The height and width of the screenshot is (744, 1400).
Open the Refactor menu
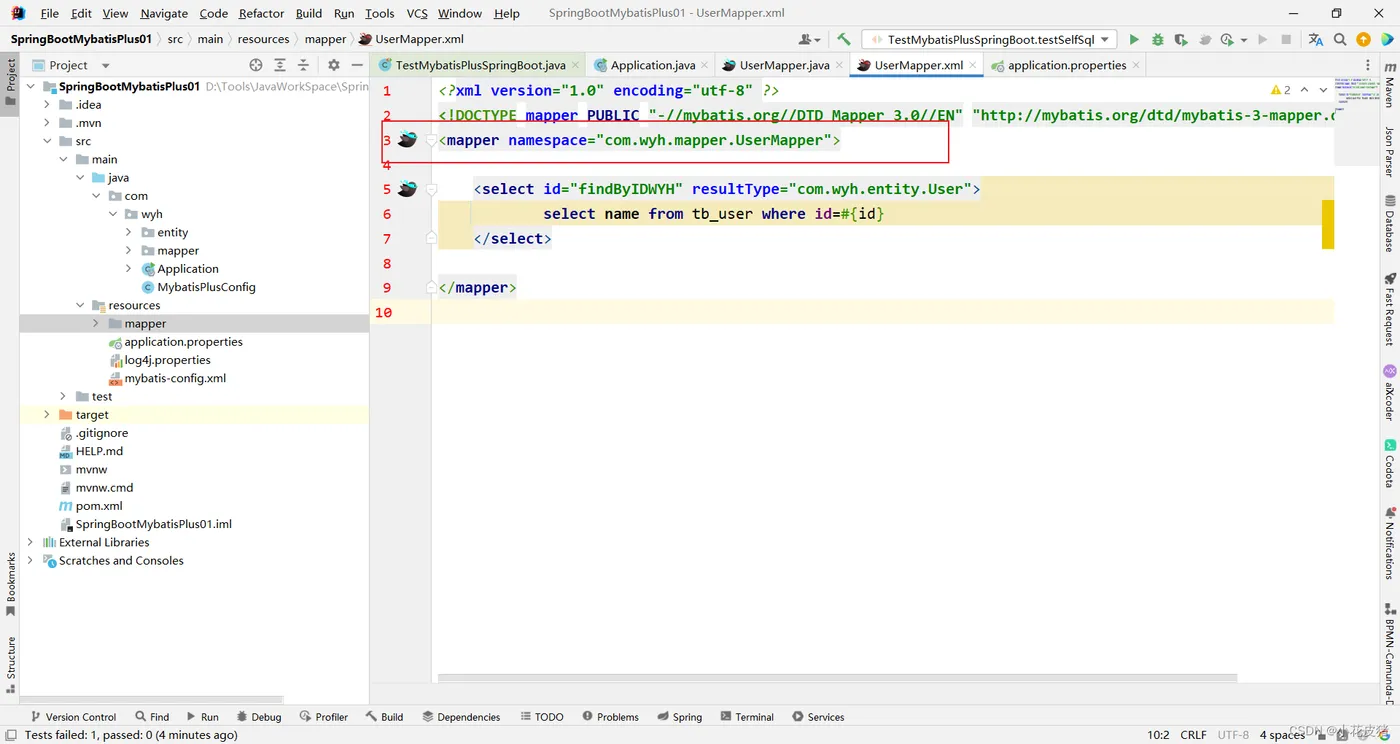click(261, 13)
